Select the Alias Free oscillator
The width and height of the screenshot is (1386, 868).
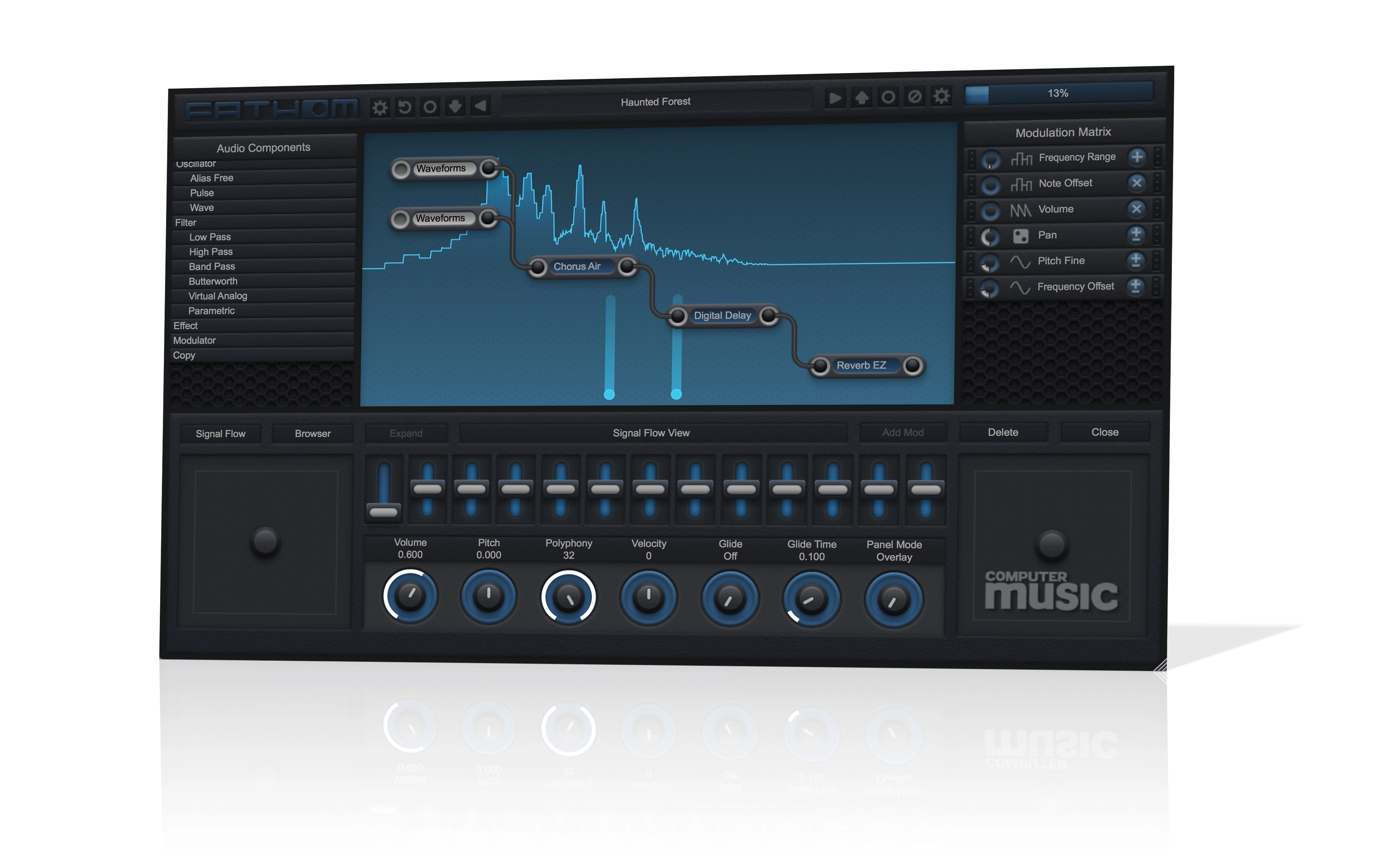[x=265, y=178]
